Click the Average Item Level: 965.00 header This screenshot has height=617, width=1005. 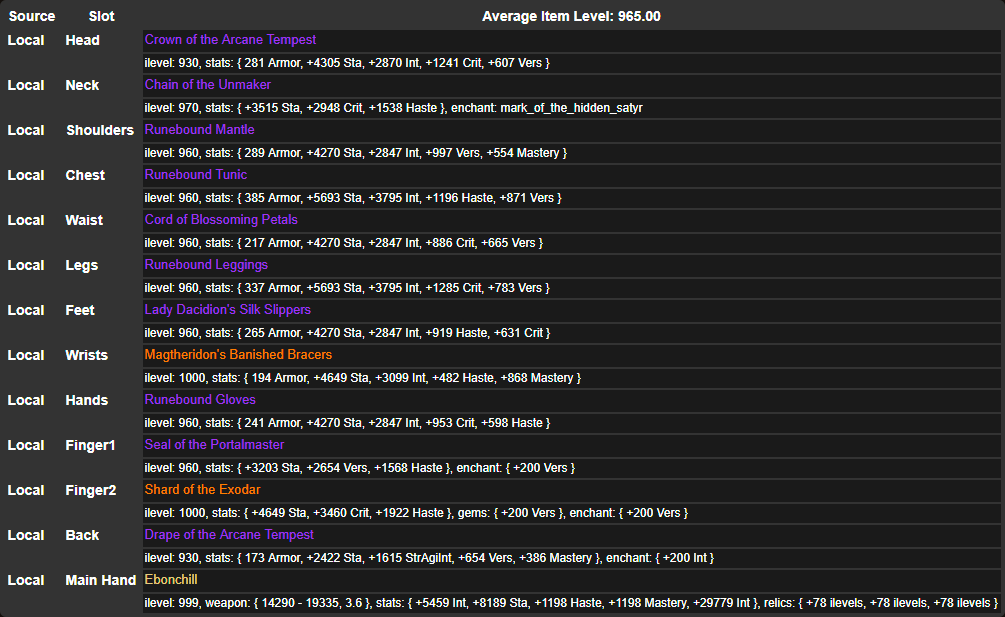571,16
